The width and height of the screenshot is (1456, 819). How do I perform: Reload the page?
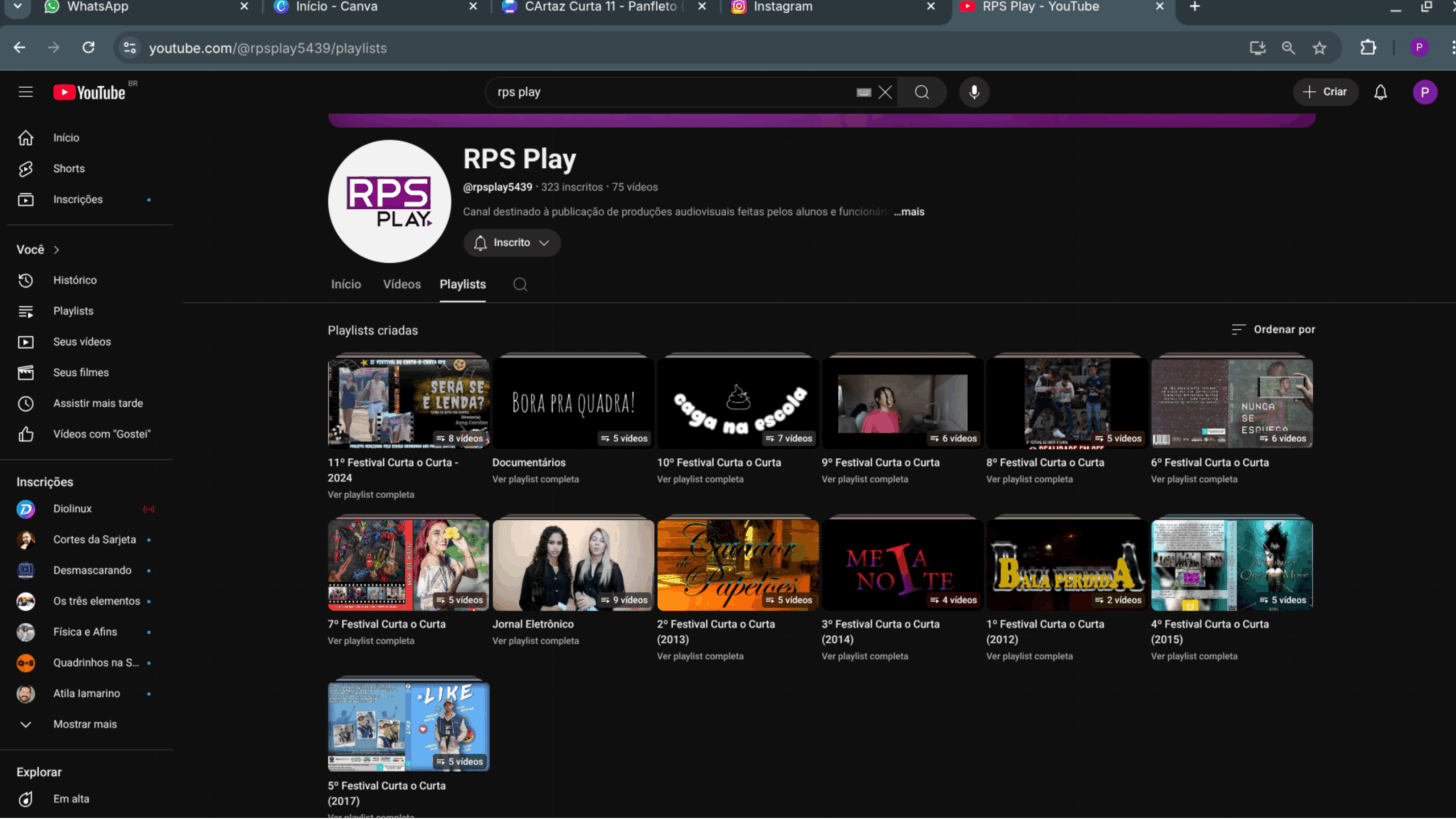click(88, 48)
